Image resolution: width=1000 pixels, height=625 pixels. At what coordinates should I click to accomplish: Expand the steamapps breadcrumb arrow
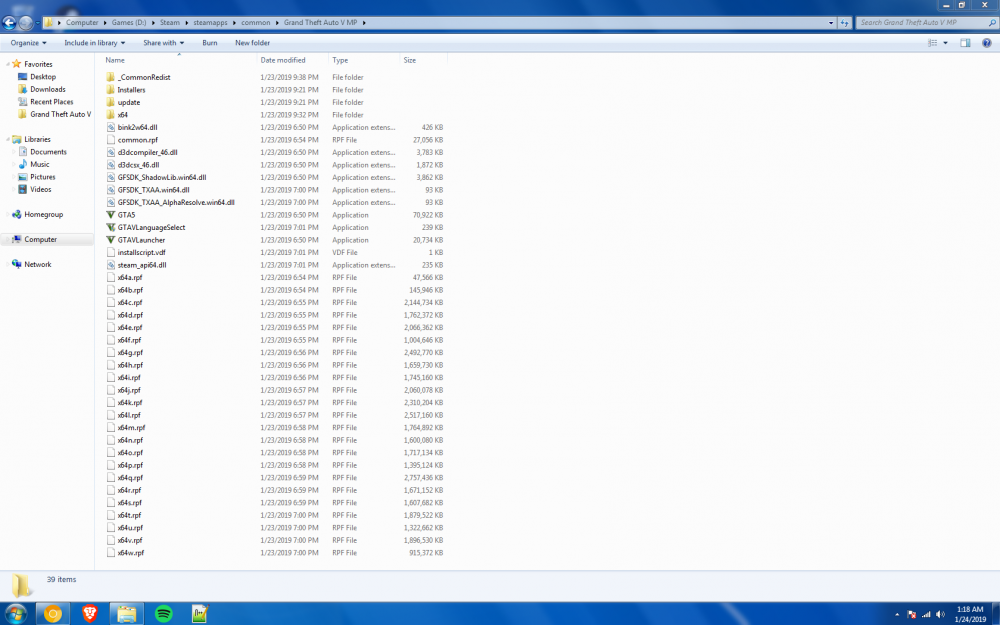(234, 22)
